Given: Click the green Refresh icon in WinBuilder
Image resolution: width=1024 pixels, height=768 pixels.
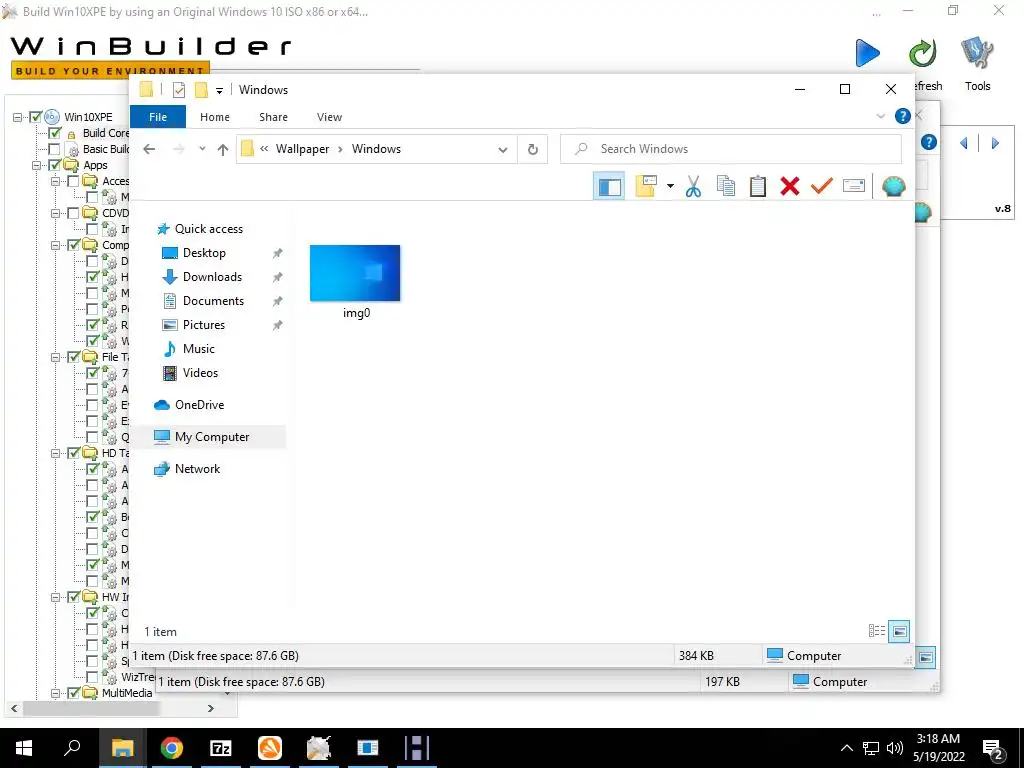Looking at the screenshot, I should pyautogui.click(x=923, y=53).
